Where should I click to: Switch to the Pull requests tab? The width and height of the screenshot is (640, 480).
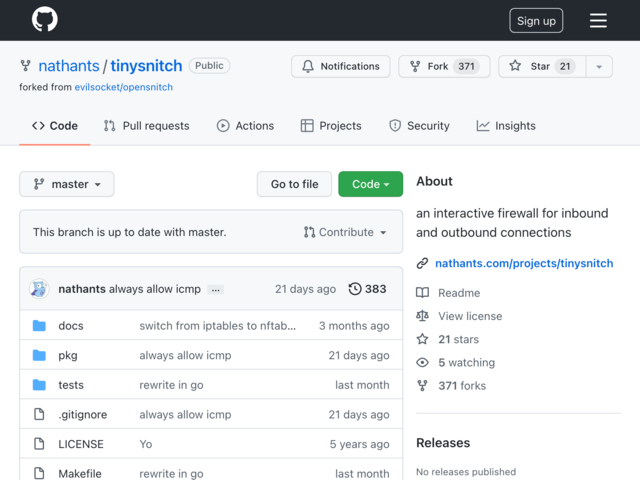(147, 126)
